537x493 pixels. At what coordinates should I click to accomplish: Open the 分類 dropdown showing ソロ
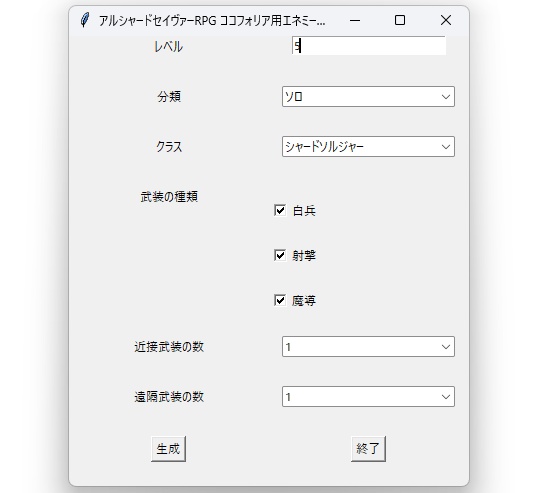[368, 97]
